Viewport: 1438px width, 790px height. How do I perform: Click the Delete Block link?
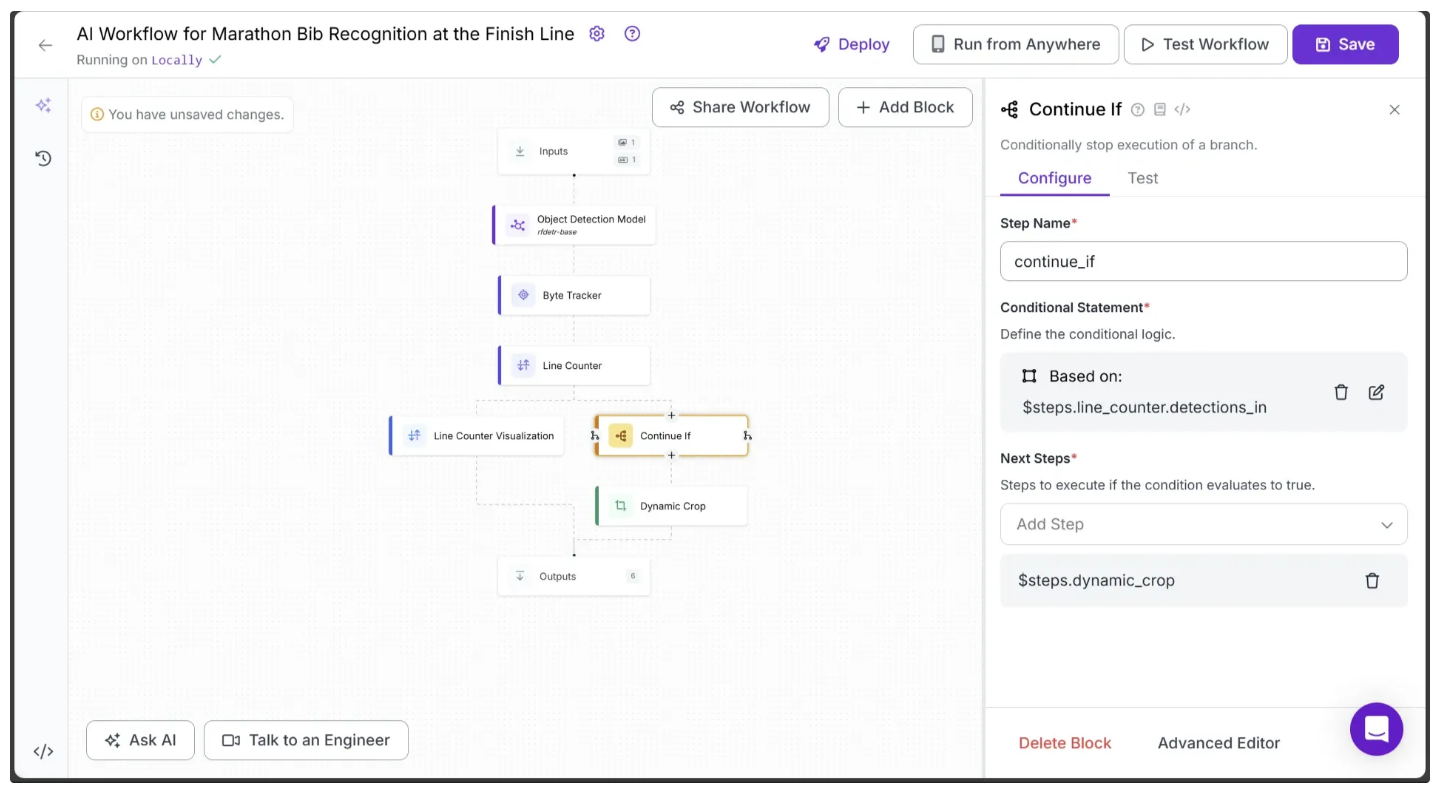pos(1064,743)
